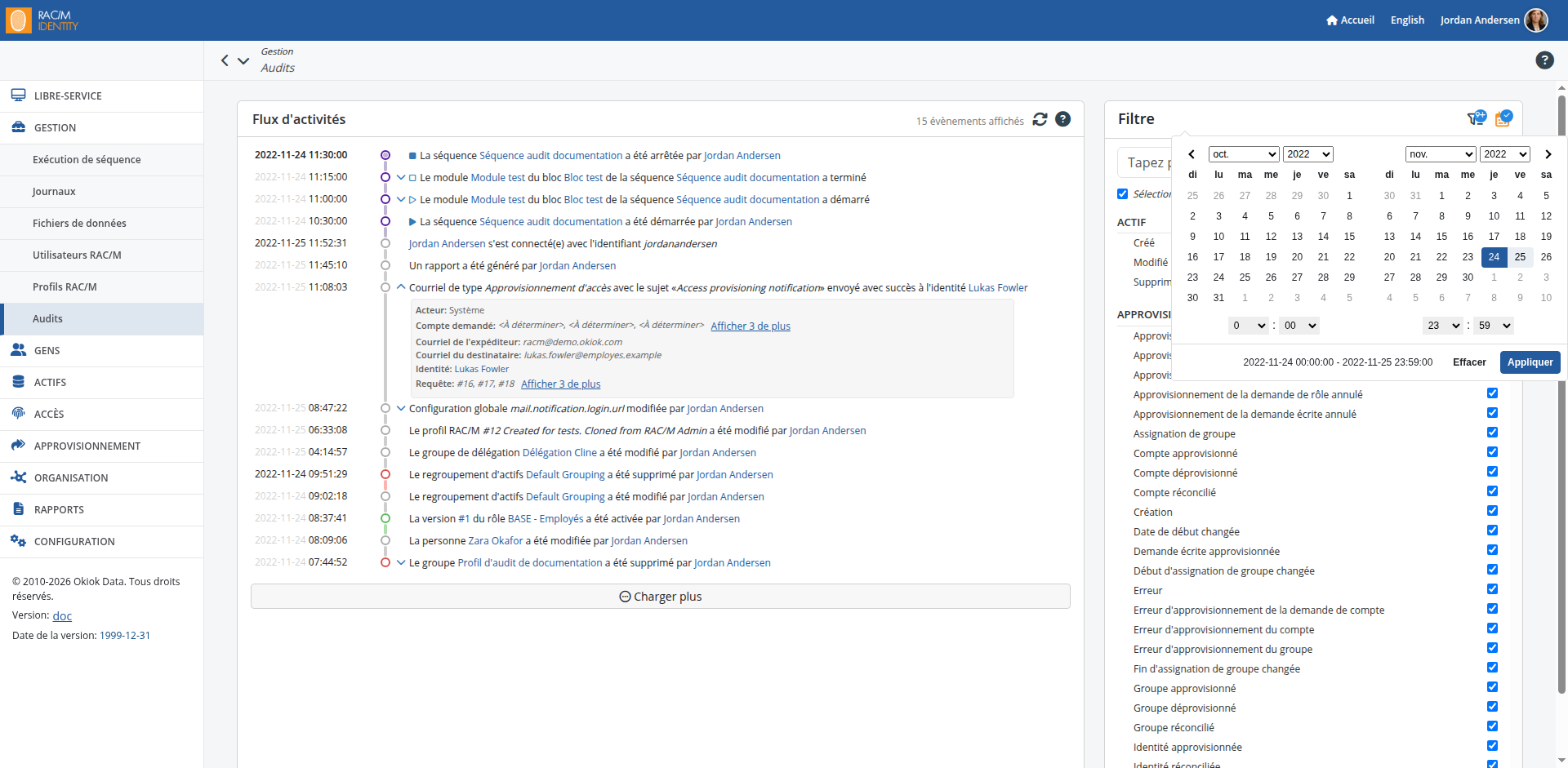This screenshot has height=768, width=1568.
Task: Click the timeline marker for 2022-11-24 09:51:29
Action: tap(385, 474)
